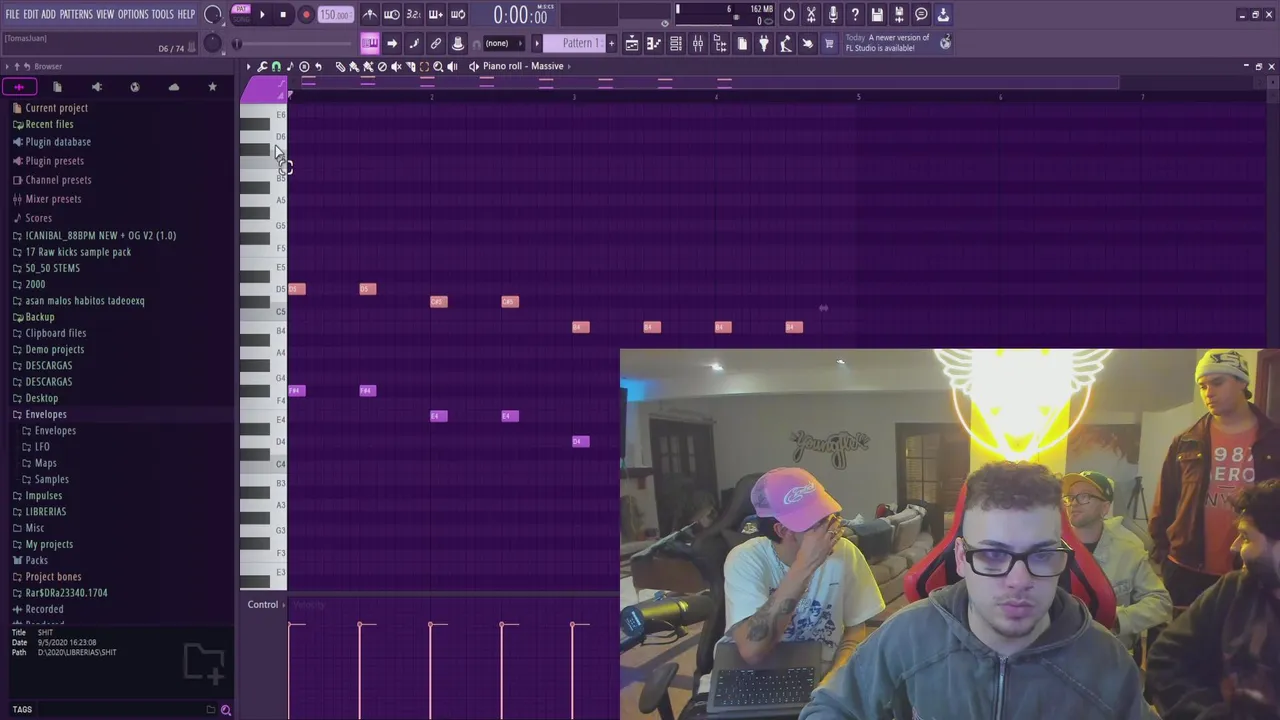The image size is (1280, 720).
Task: Click the tempo tapper icon
Action: (x=785, y=44)
